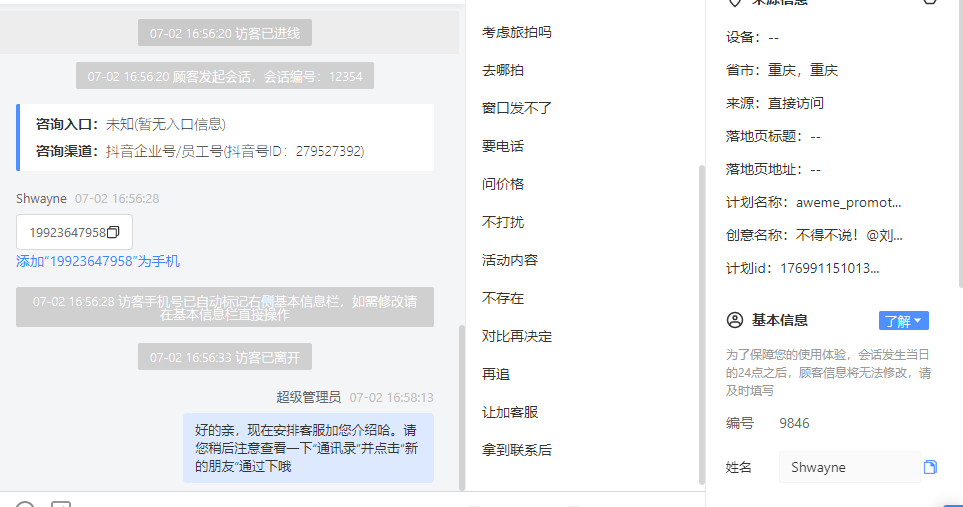This screenshot has height=507, width=963.
Task: Select quick reply 再追
Action: click(496, 374)
